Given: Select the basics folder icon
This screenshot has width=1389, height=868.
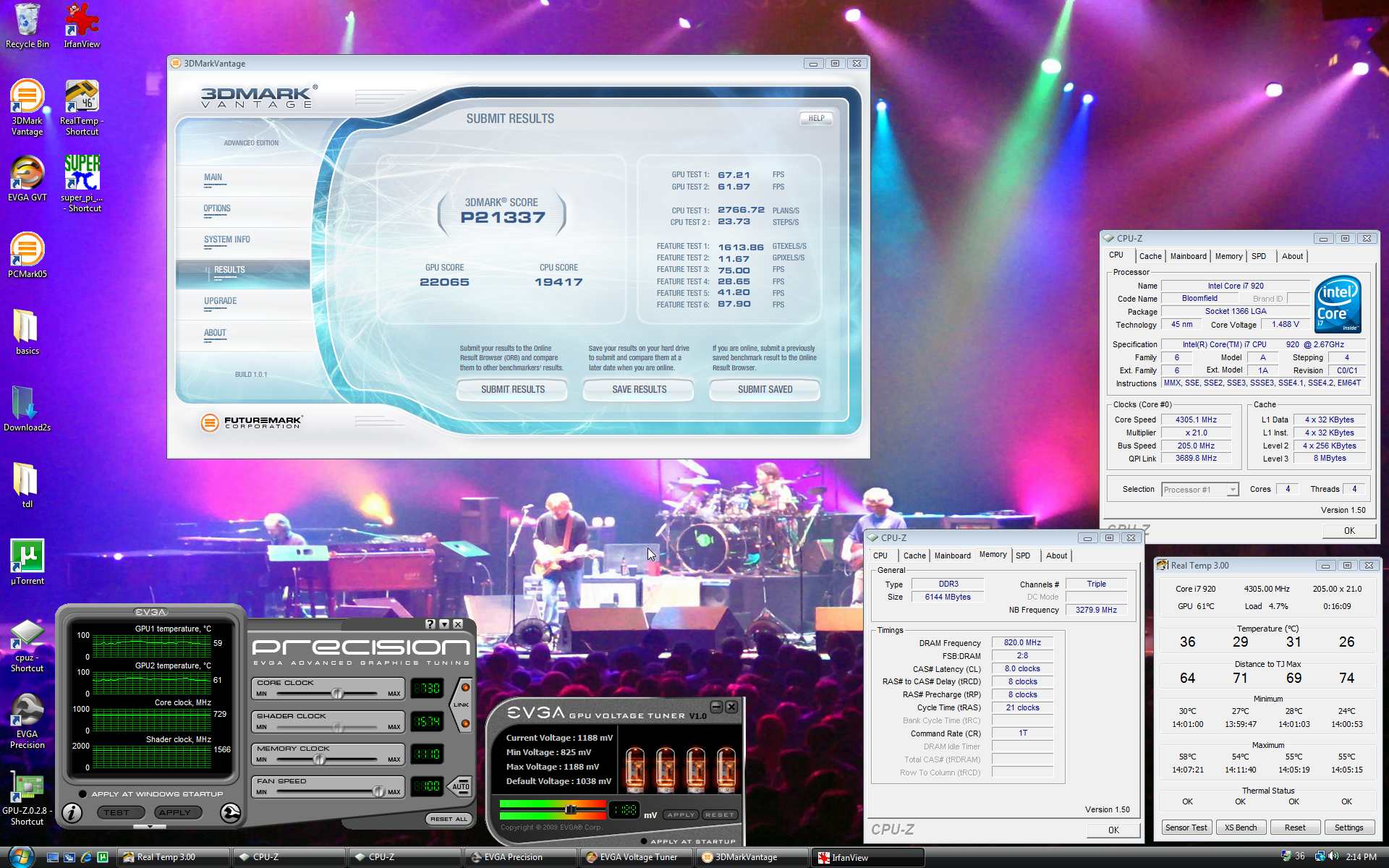Looking at the screenshot, I should pyautogui.click(x=27, y=333).
